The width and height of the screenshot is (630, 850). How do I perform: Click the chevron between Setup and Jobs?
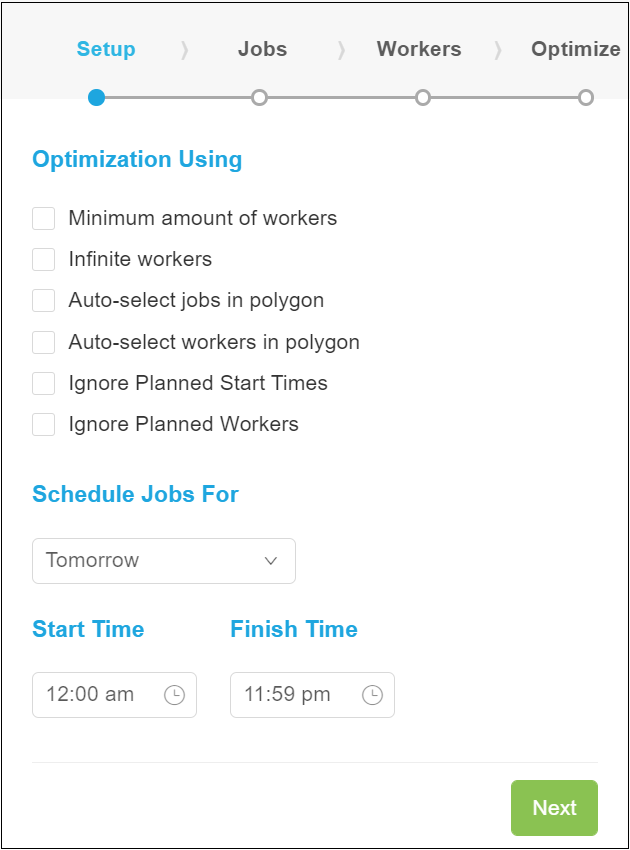click(x=183, y=48)
